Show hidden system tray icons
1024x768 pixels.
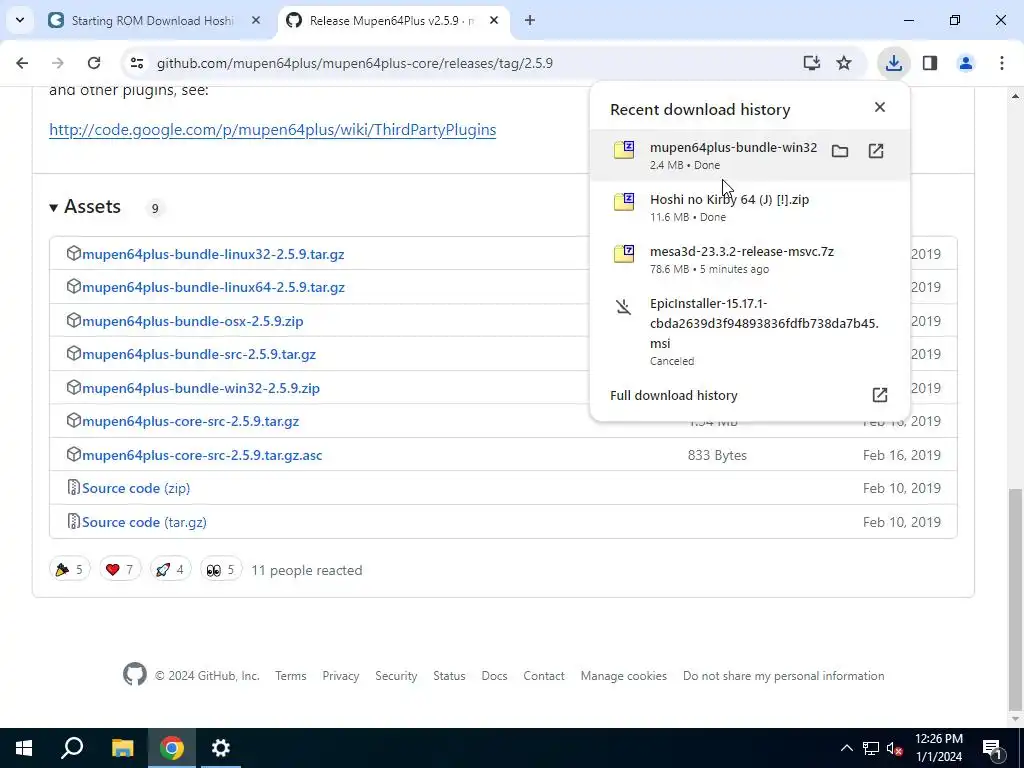(x=846, y=748)
